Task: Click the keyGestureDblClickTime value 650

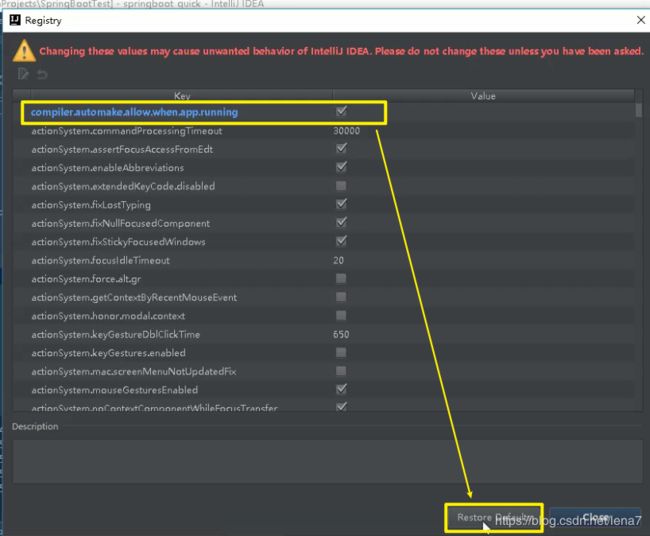Action: (341, 335)
